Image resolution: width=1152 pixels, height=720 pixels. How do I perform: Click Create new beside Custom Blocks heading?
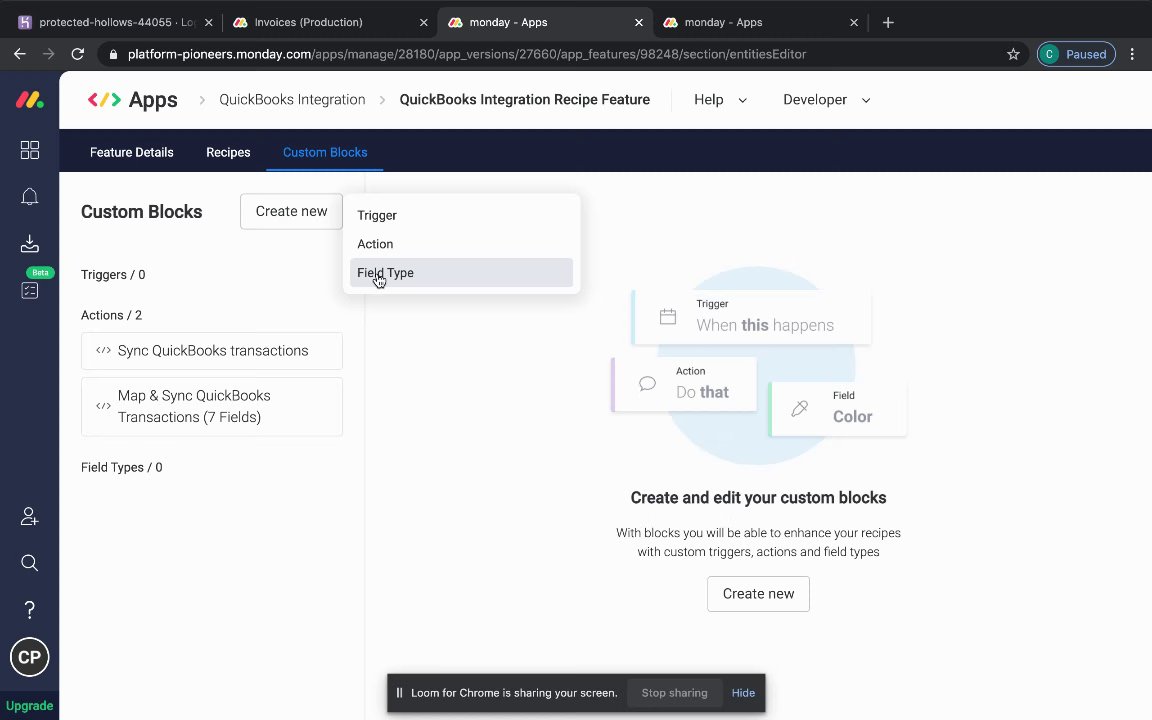pos(291,212)
